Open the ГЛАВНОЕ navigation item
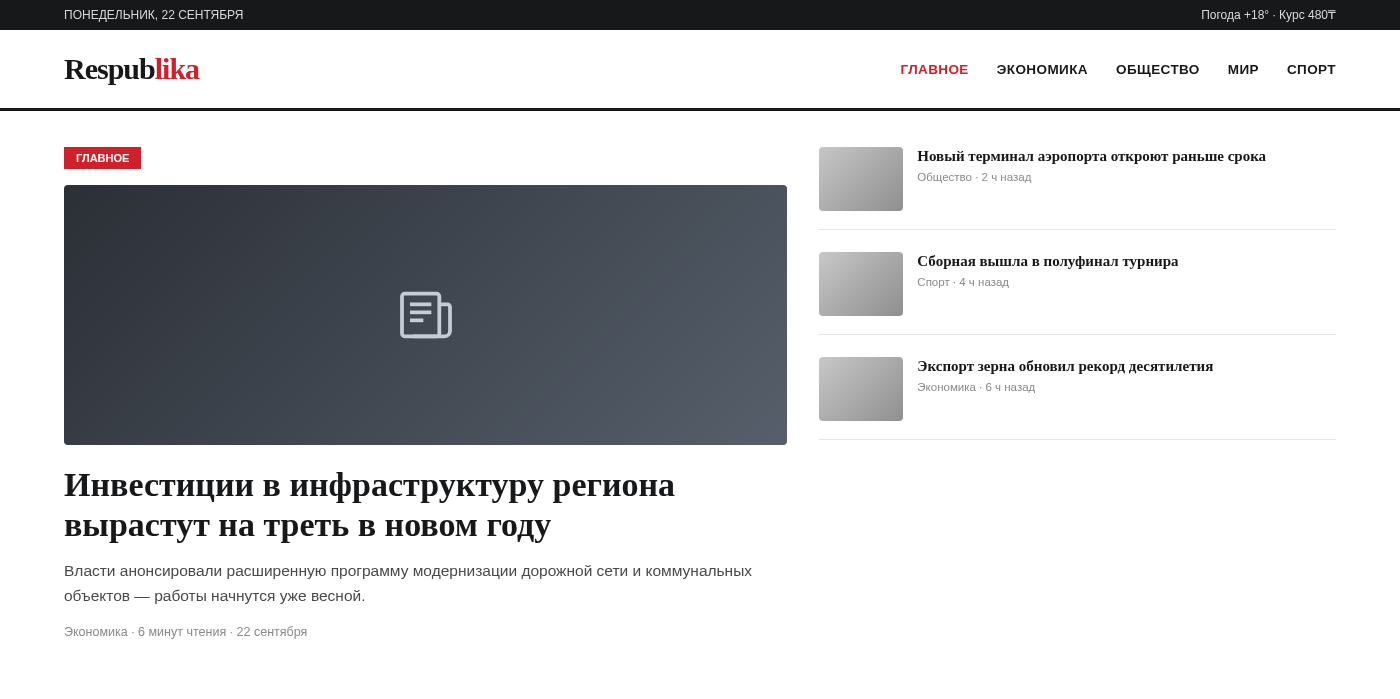 click(x=934, y=69)
